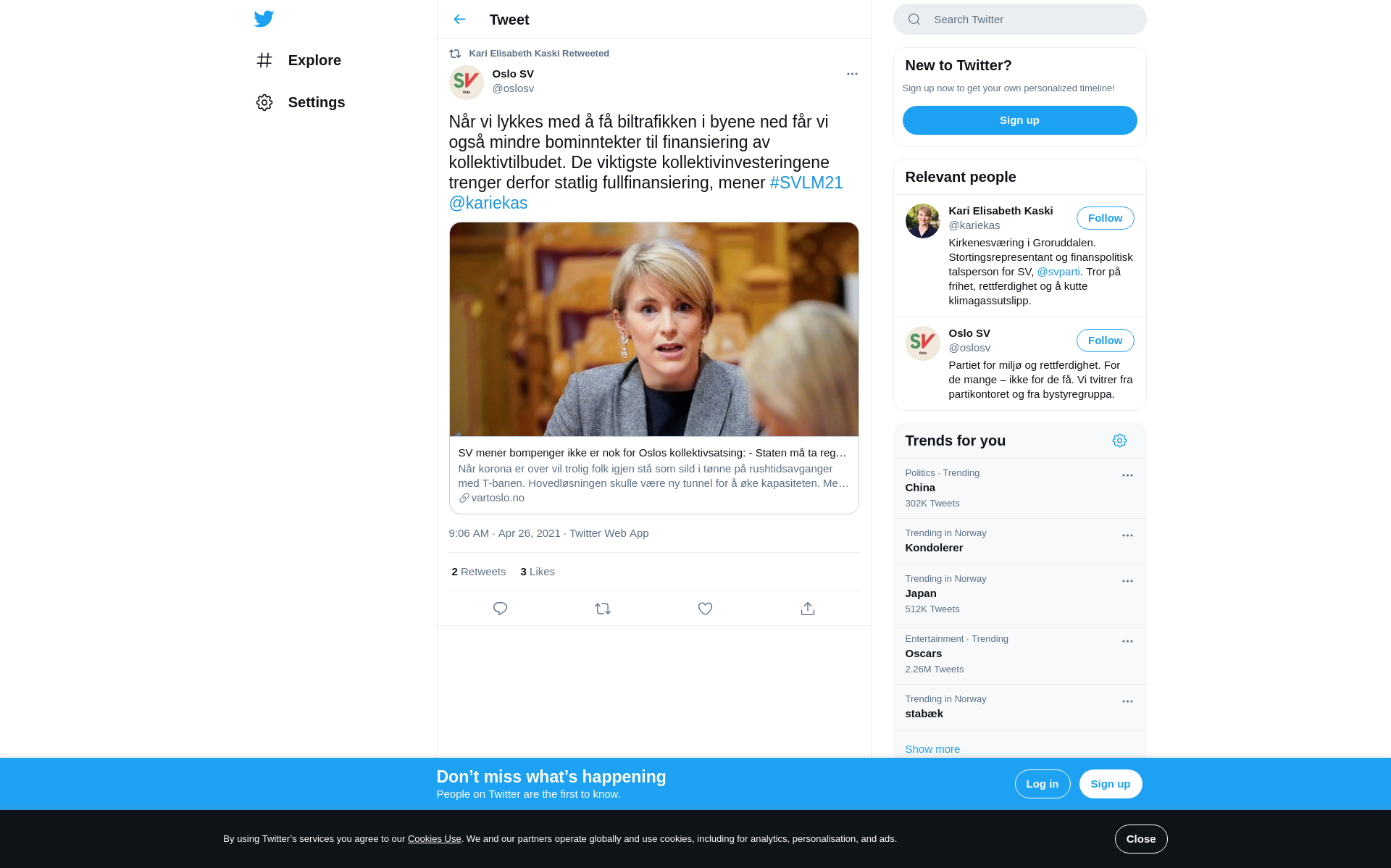Open Trends settings gear icon
Image resolution: width=1391 pixels, height=868 pixels.
[1119, 441]
